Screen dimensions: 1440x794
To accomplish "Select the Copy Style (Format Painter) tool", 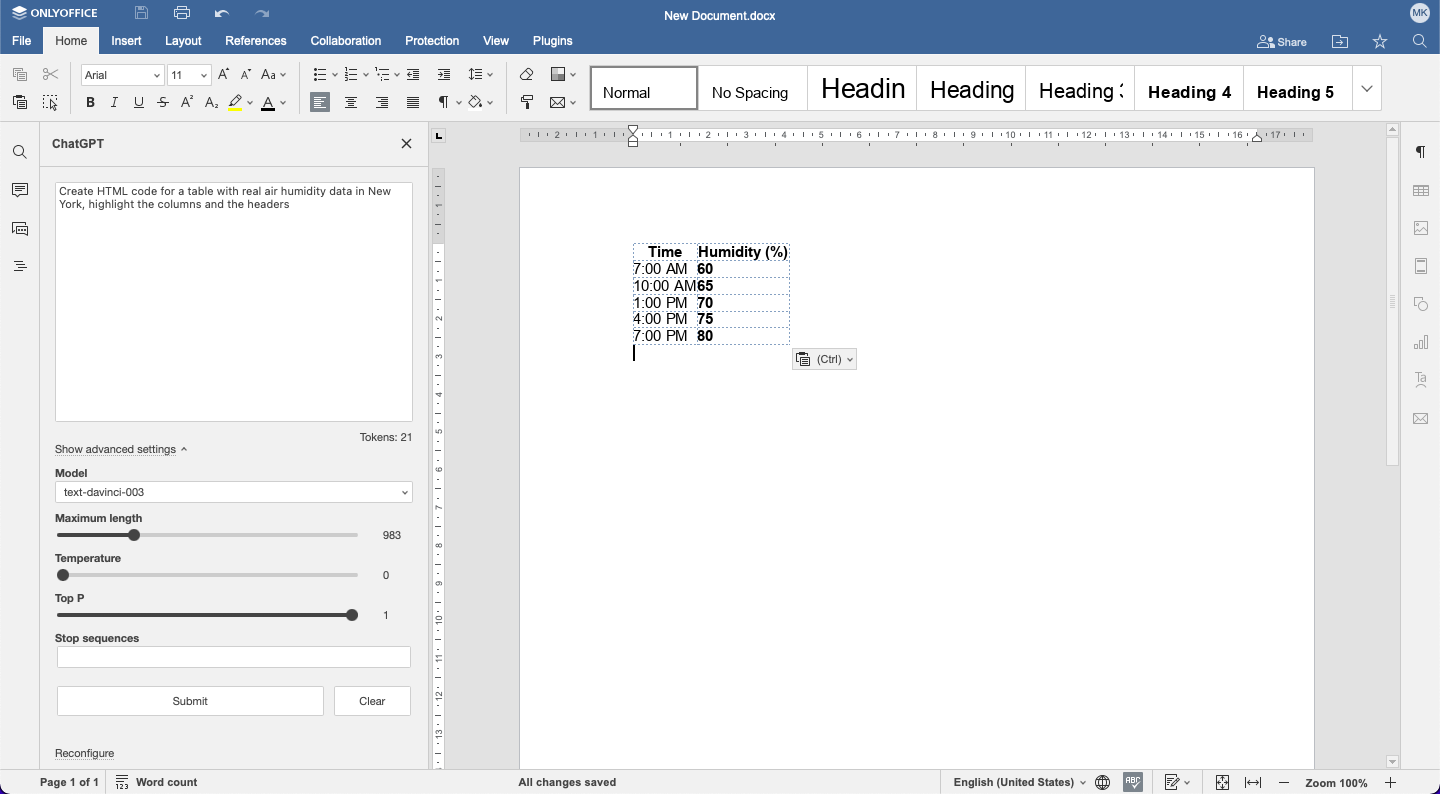I will click(x=527, y=102).
